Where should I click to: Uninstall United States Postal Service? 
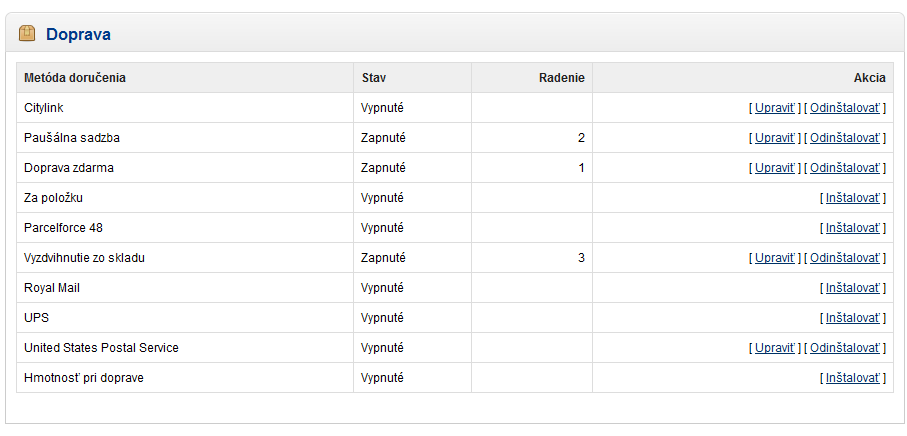(845, 348)
